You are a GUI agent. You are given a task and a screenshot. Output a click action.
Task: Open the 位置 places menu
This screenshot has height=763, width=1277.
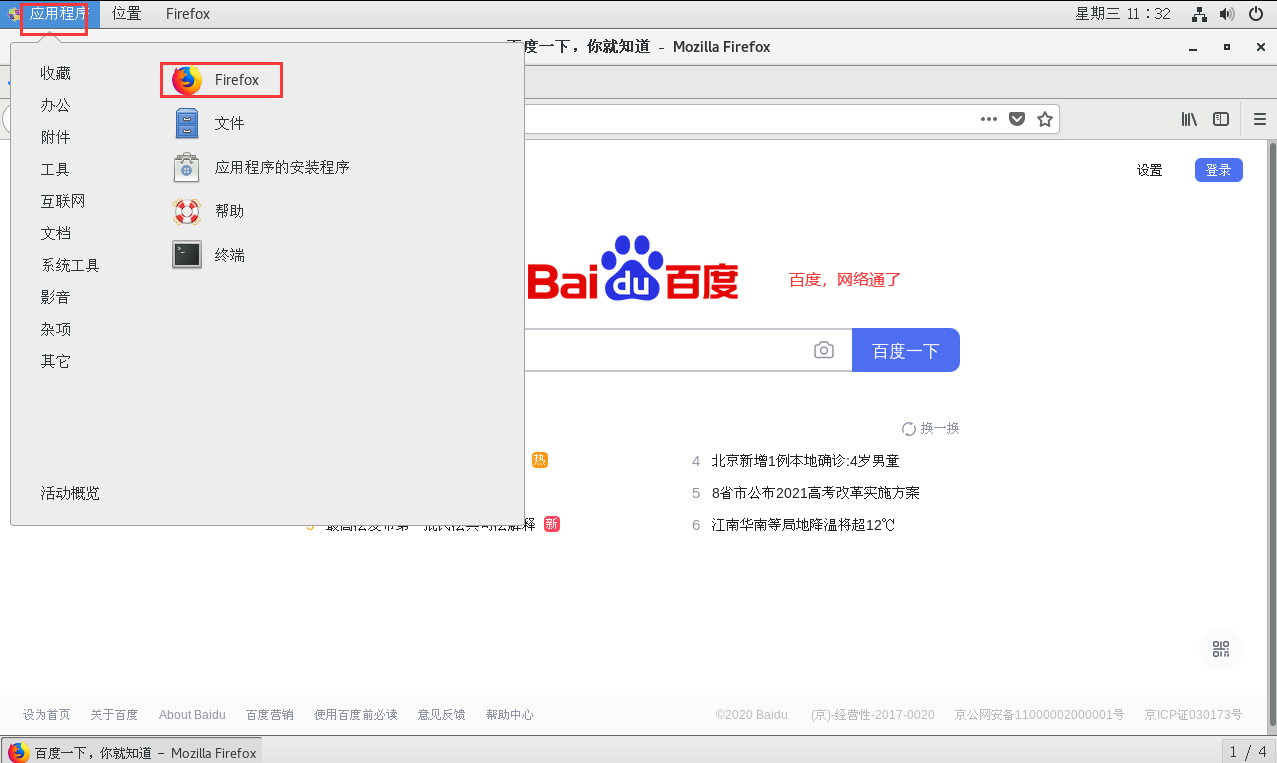pyautogui.click(x=127, y=14)
